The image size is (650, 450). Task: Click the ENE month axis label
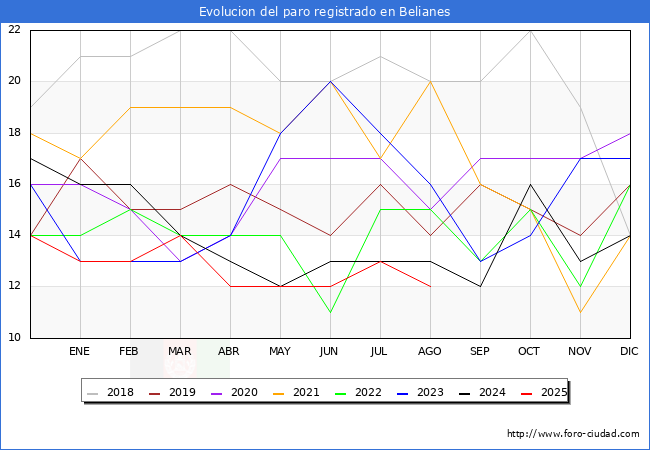(79, 351)
